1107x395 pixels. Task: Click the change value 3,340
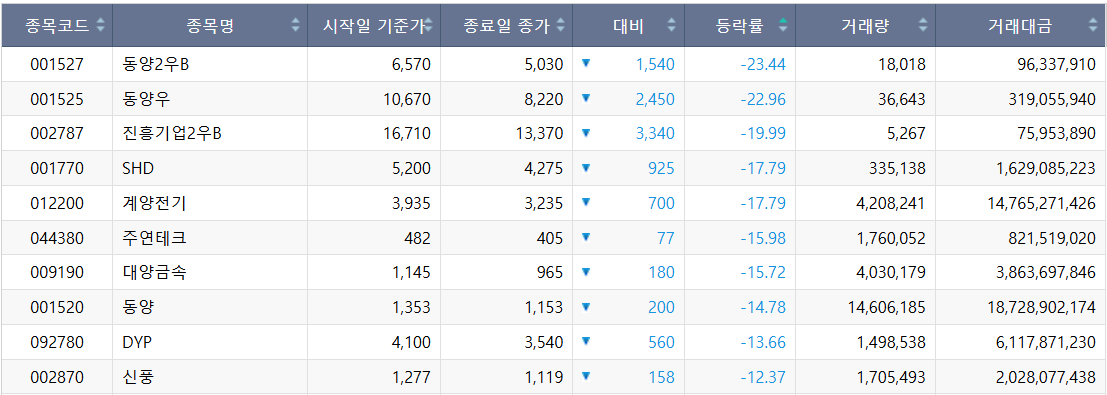pyautogui.click(x=655, y=133)
